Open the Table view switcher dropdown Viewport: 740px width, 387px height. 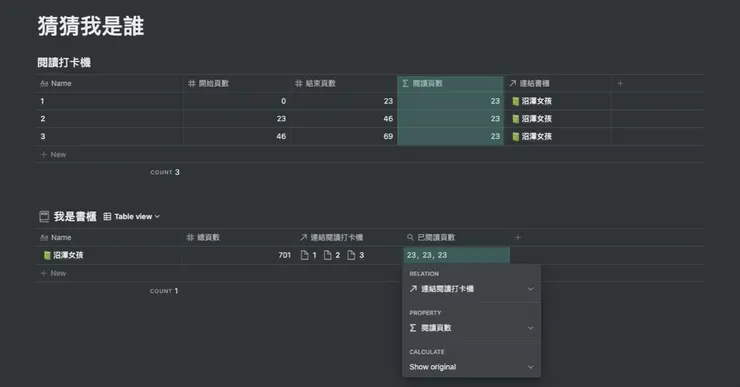(x=132, y=217)
